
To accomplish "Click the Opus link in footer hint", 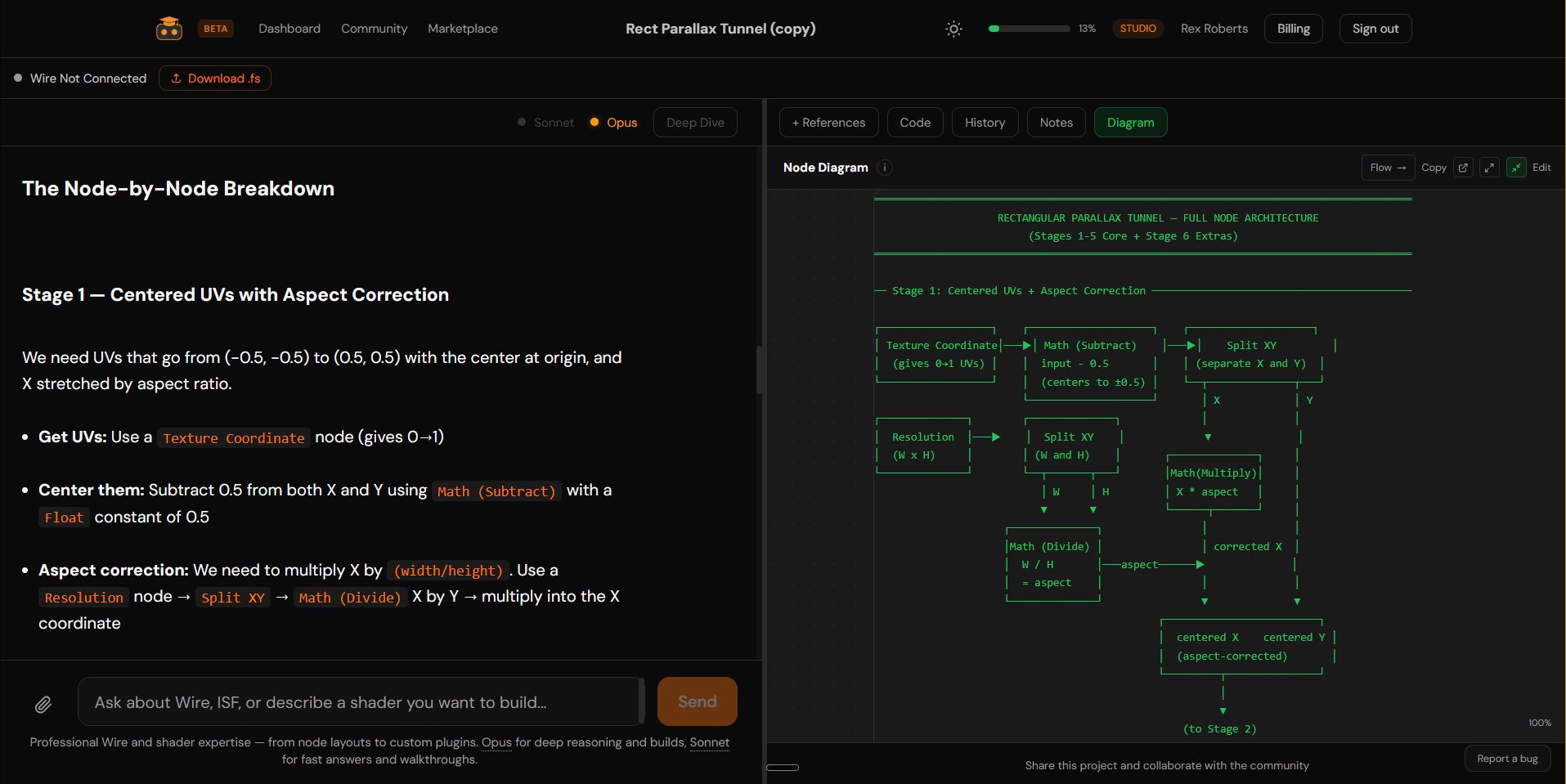I will click(496, 742).
